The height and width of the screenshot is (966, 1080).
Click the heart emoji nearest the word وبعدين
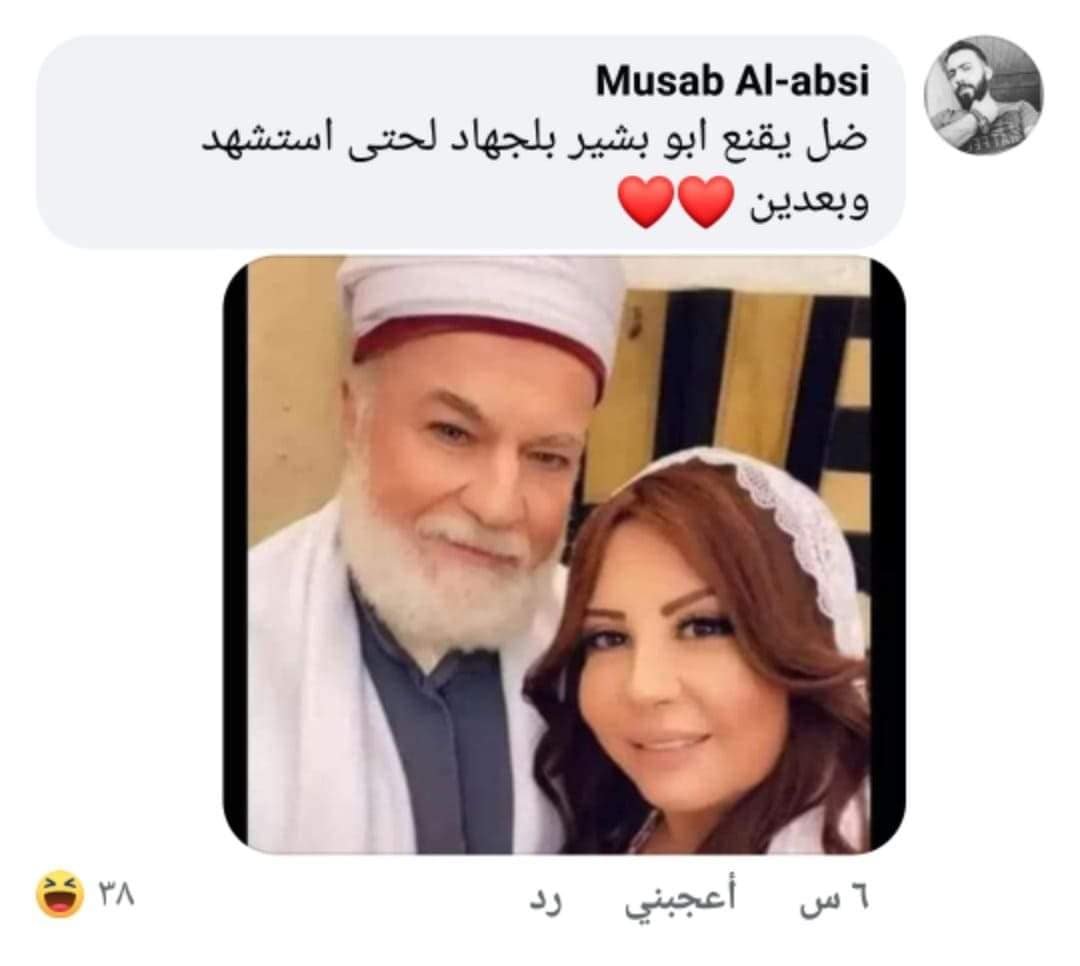705,201
